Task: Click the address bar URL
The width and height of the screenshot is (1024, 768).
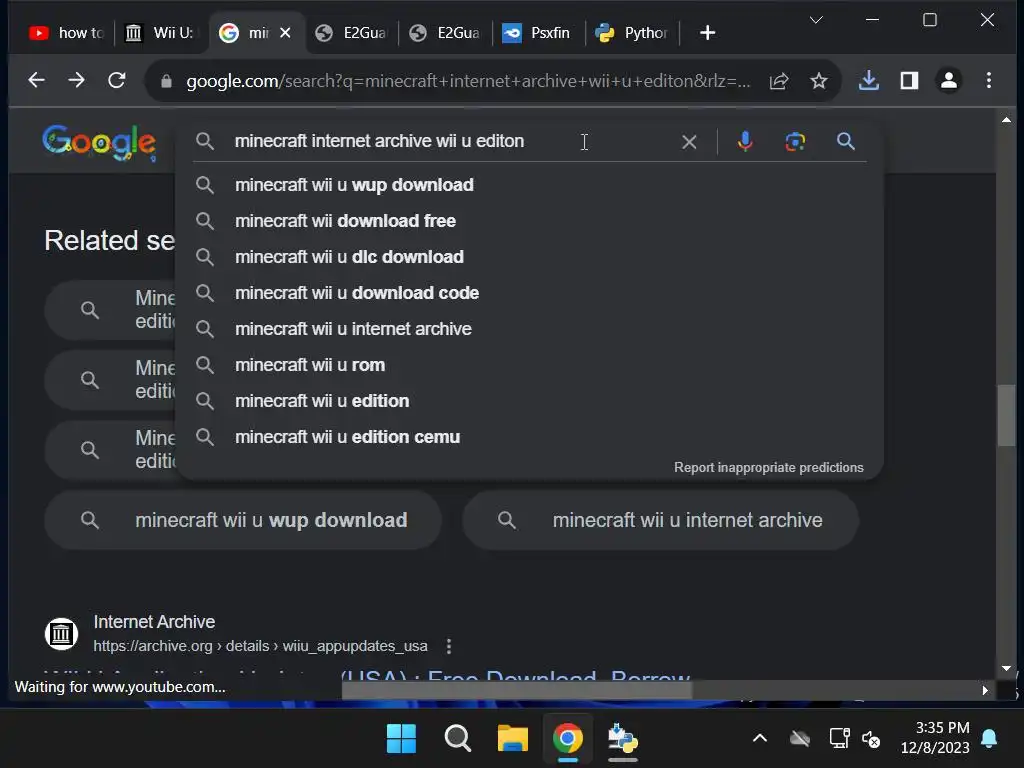Action: click(x=468, y=81)
